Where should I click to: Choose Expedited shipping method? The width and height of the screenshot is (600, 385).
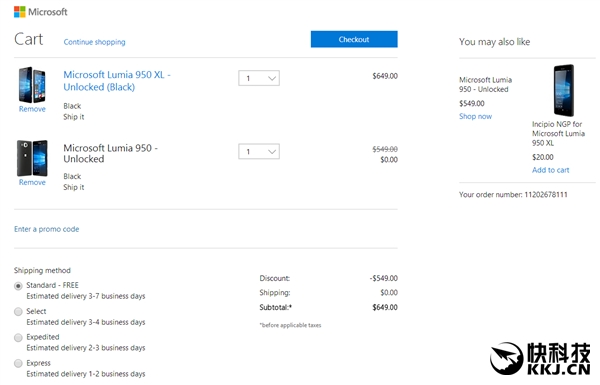[18, 338]
